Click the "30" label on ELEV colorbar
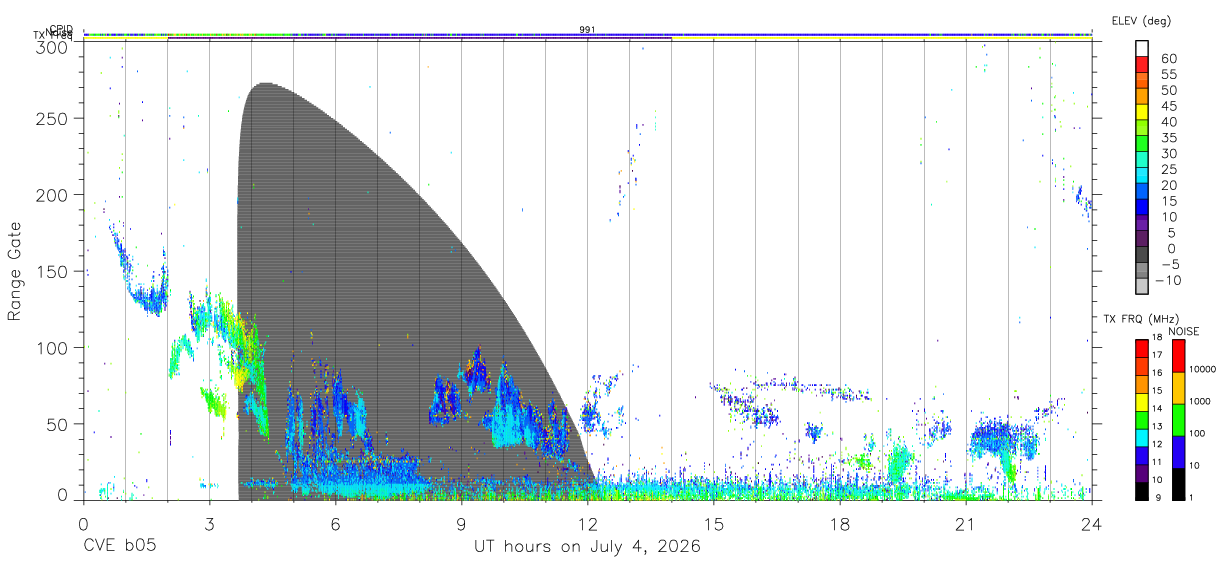This screenshot has height=567, width=1228. coord(1167,154)
